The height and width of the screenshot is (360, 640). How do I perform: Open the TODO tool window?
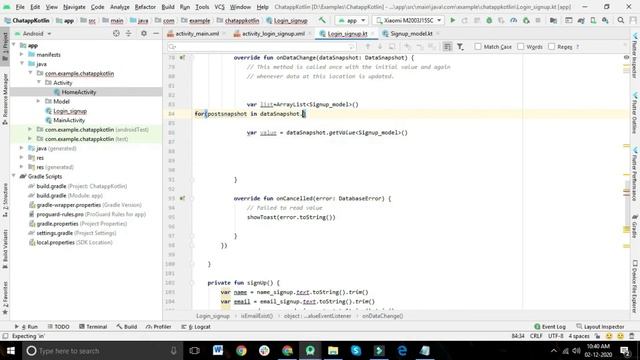pyautogui.click(x=58, y=327)
